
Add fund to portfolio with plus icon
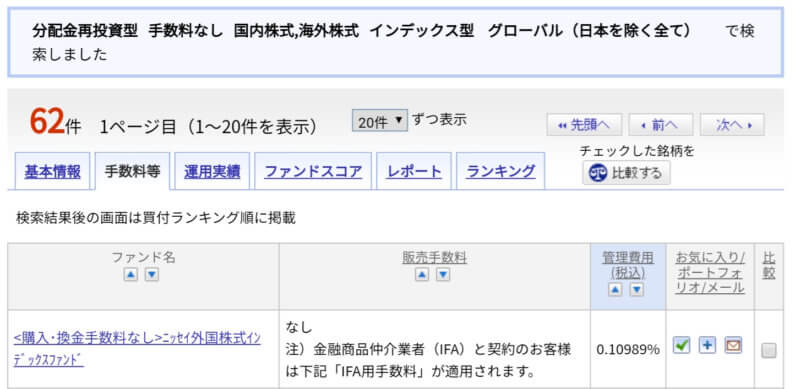coord(707,346)
